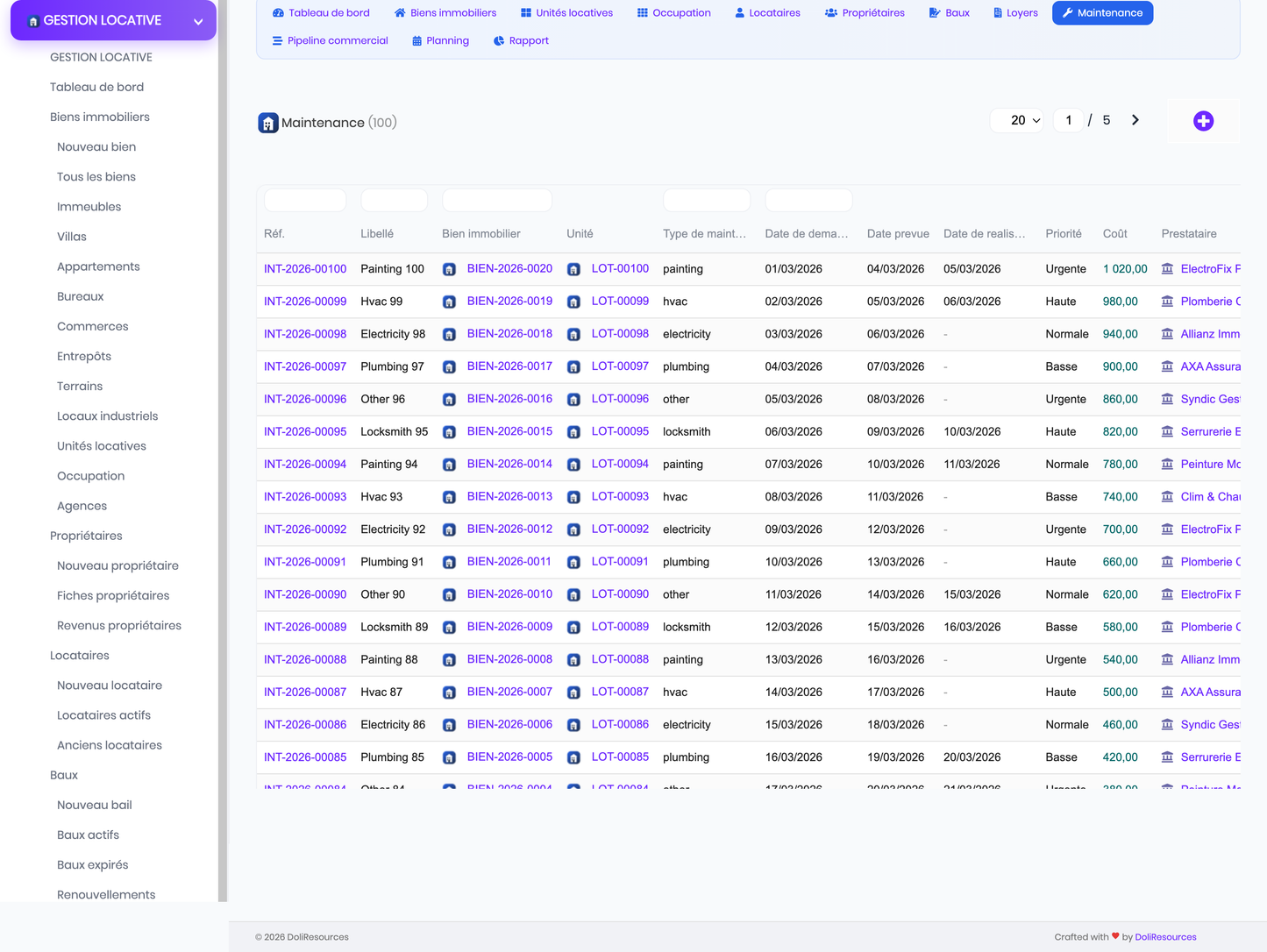Click the building icon beside BIEN-2026-0009

pos(449,628)
